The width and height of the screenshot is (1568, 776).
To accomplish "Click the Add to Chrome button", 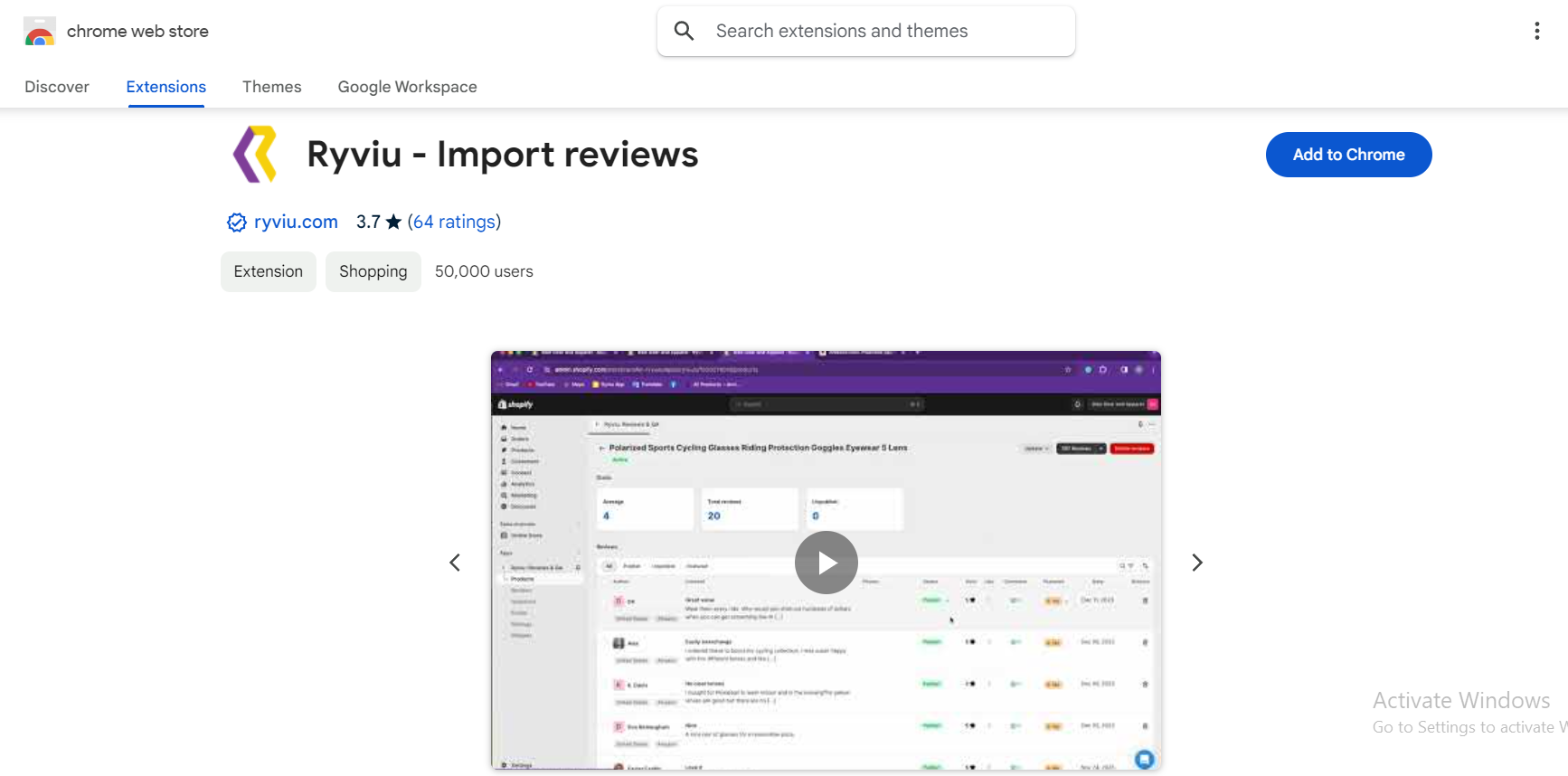I will pyautogui.click(x=1348, y=155).
